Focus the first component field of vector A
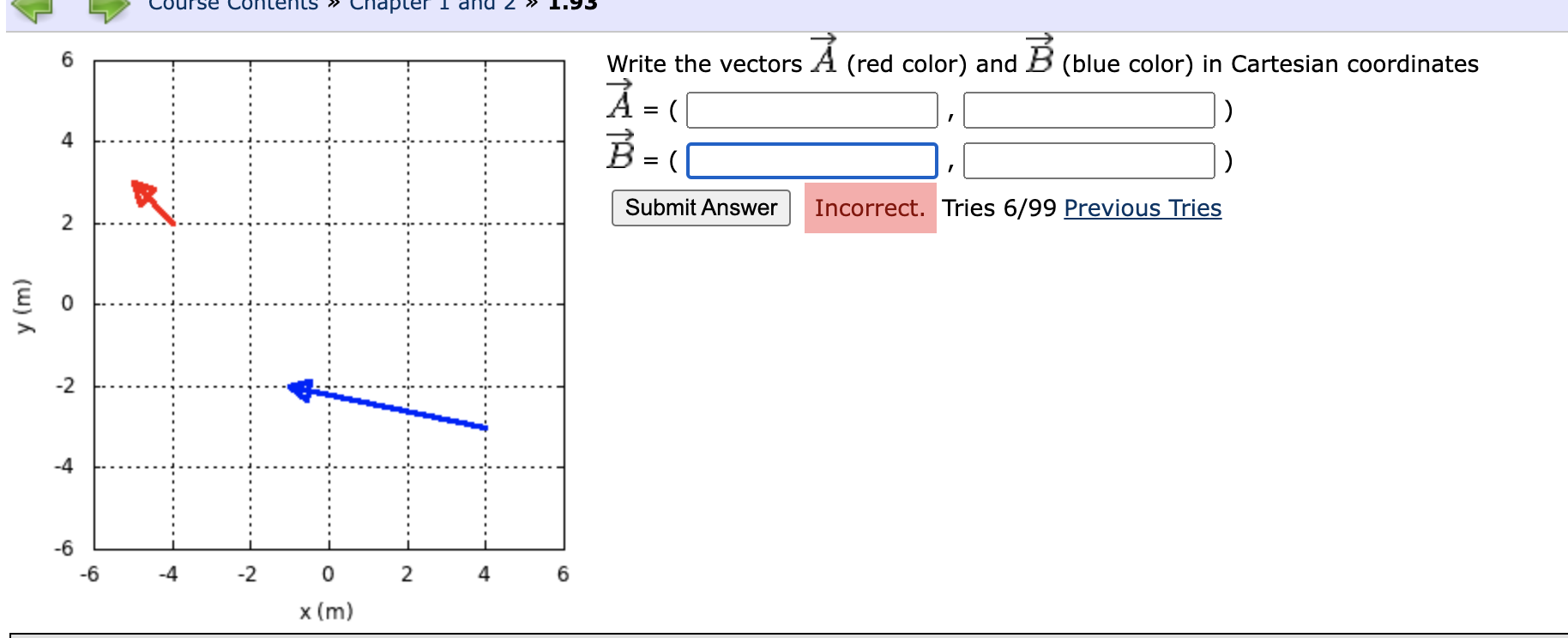 coord(811,111)
